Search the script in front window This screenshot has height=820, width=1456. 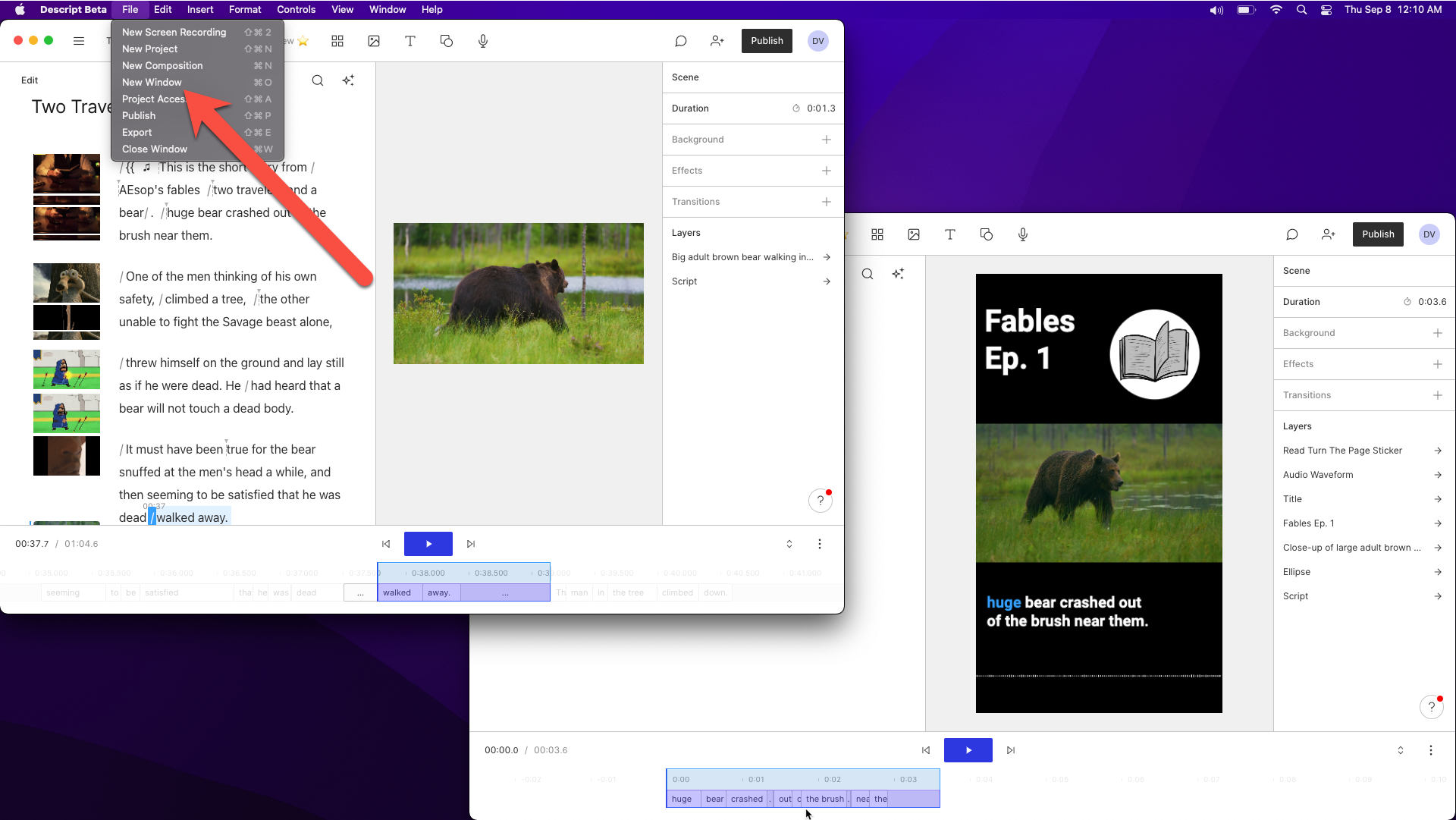pos(318,80)
